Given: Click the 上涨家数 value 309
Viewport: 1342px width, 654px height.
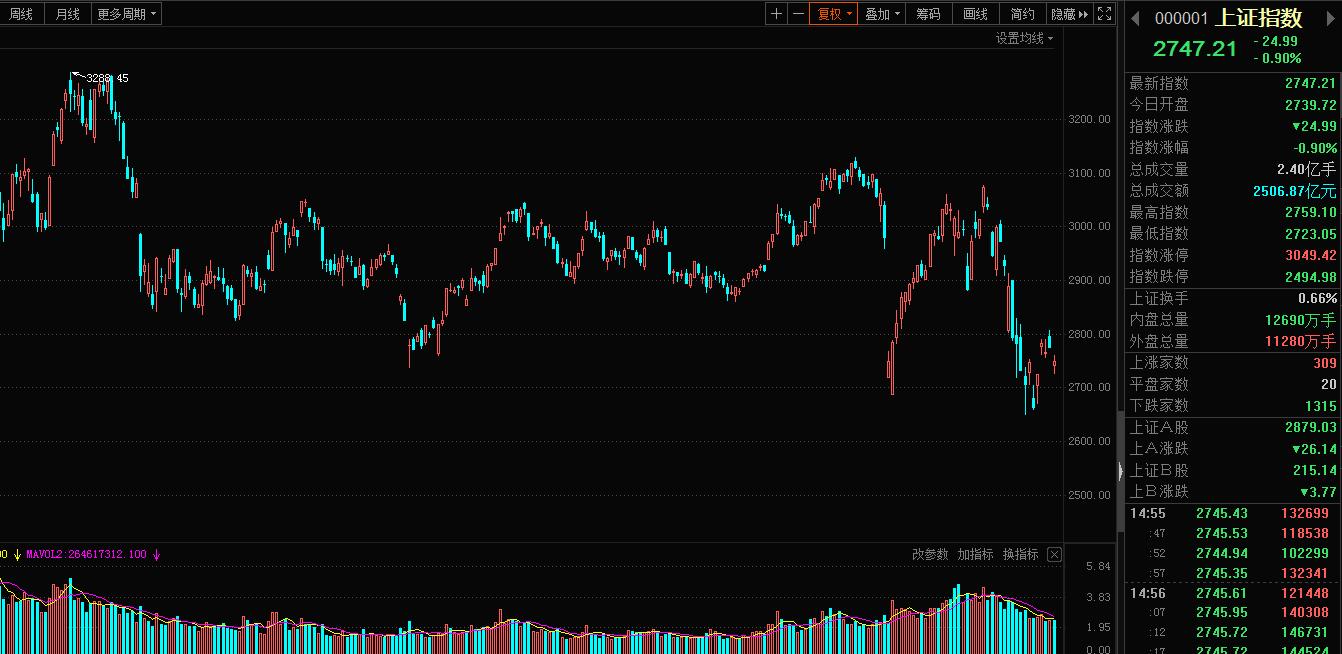Looking at the screenshot, I should 1325,363.
